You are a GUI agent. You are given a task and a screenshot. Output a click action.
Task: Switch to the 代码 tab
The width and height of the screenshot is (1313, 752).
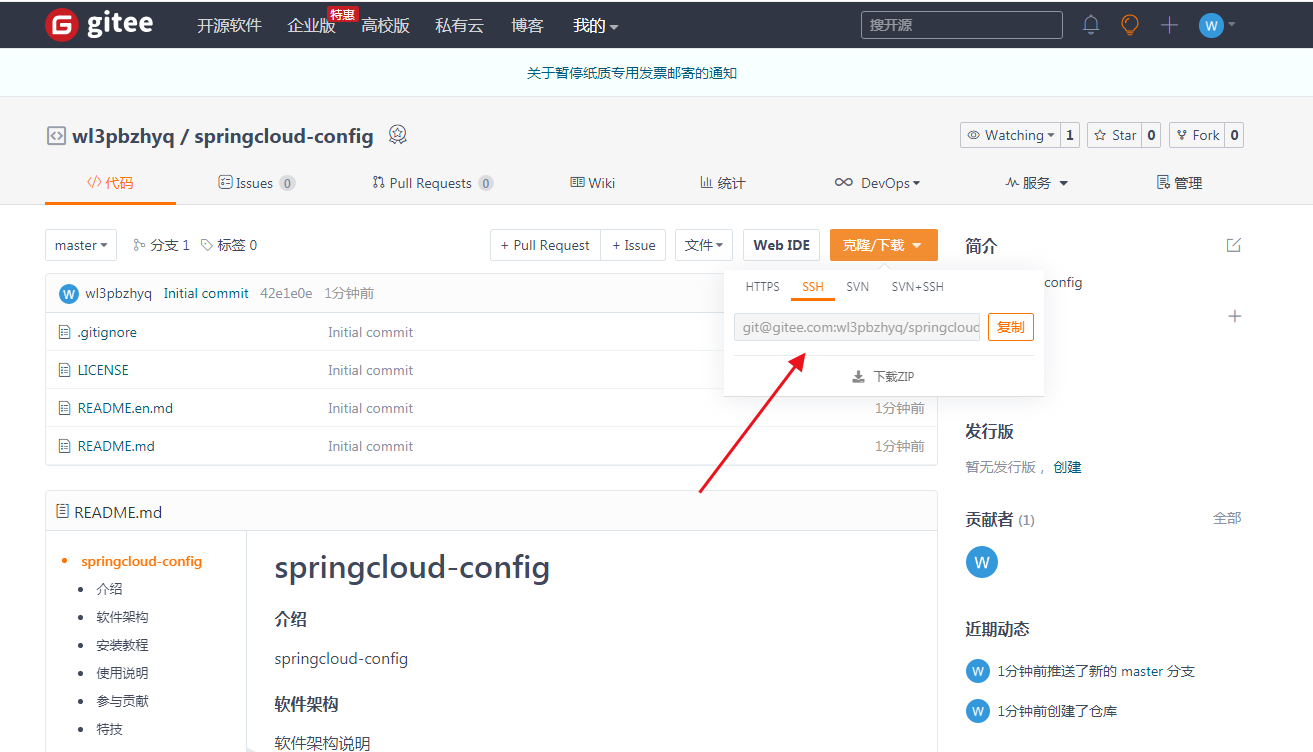coord(110,183)
